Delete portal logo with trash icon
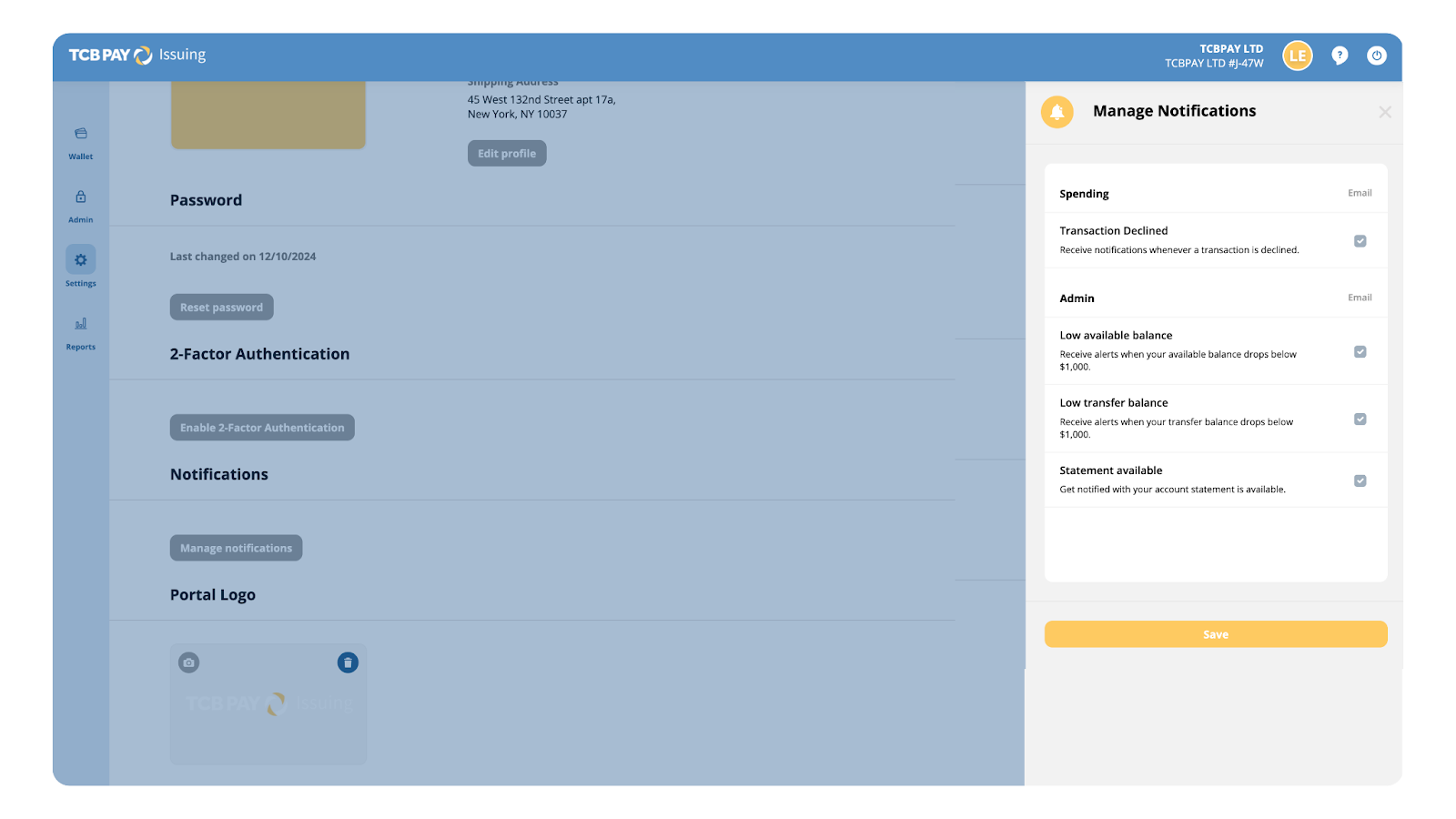Image resolution: width=1456 pixels, height=819 pixels. [348, 662]
